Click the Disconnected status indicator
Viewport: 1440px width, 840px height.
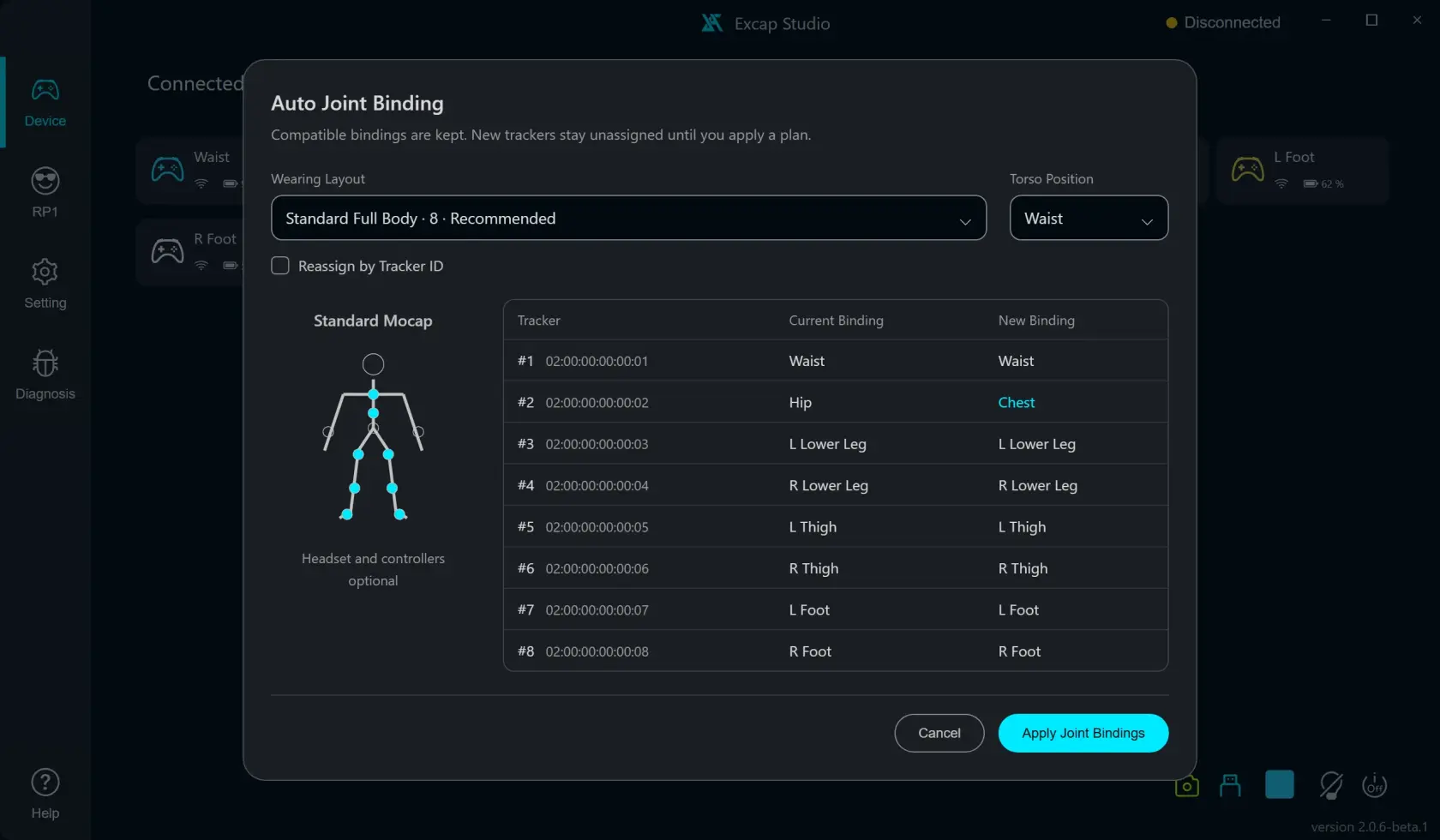click(x=1223, y=22)
